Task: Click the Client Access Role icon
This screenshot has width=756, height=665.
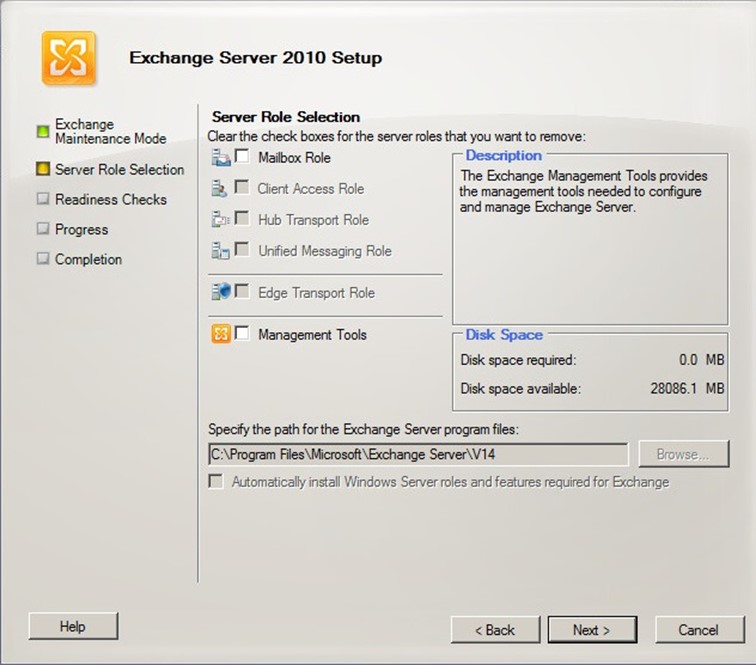Action: click(219, 189)
